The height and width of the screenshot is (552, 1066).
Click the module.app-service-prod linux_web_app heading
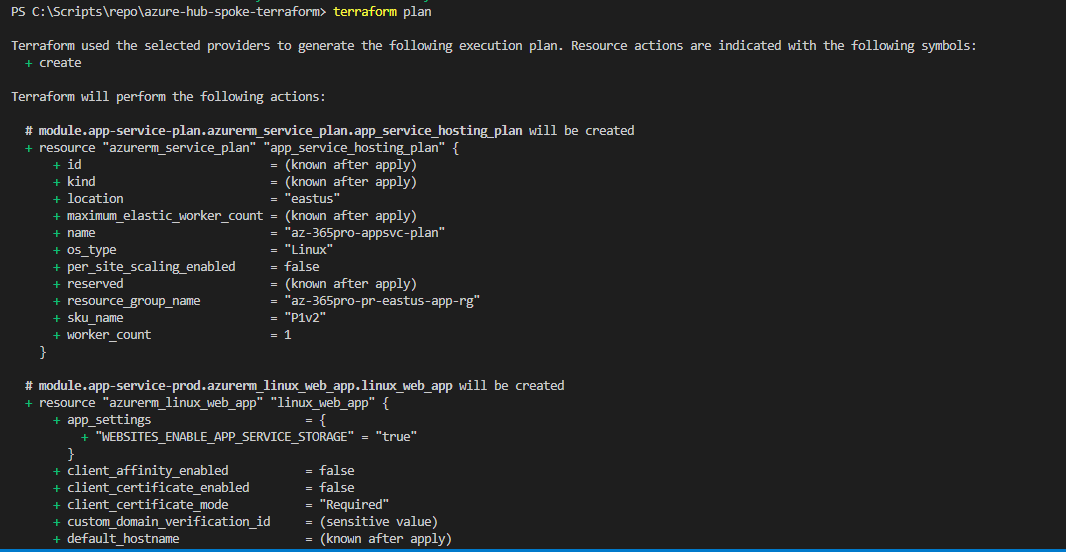click(x=294, y=385)
